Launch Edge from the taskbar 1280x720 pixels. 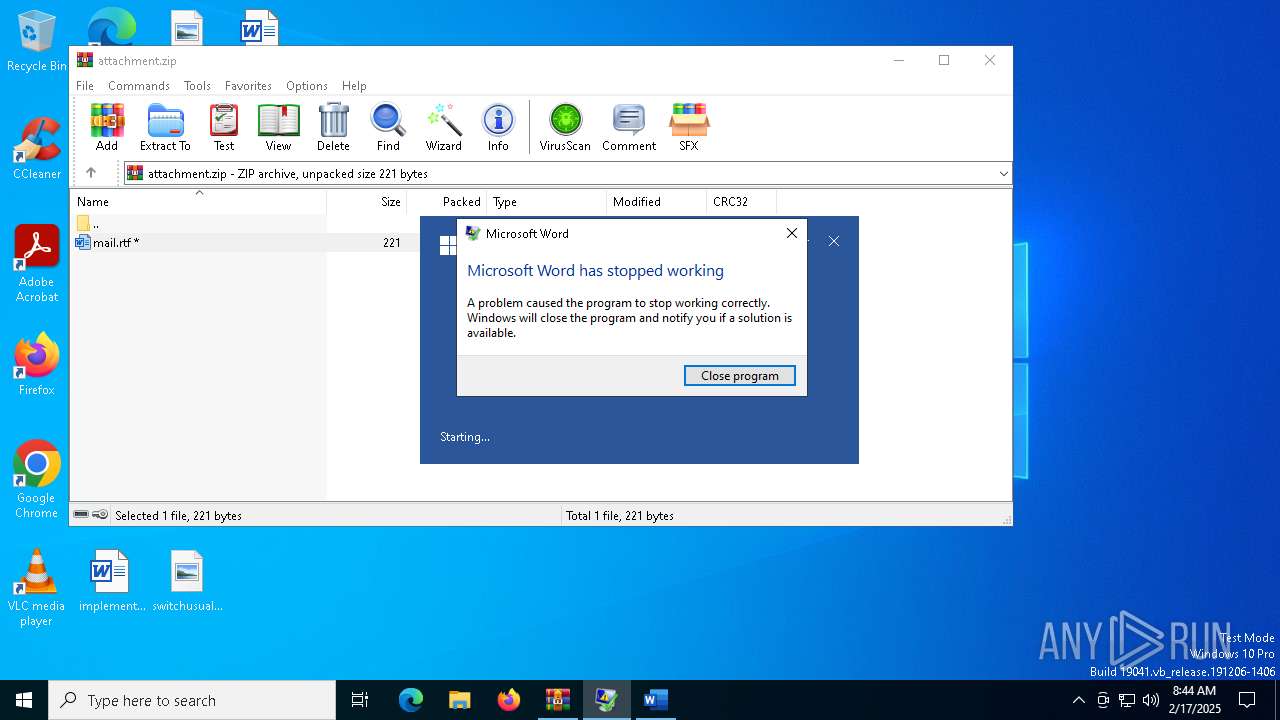click(x=411, y=700)
